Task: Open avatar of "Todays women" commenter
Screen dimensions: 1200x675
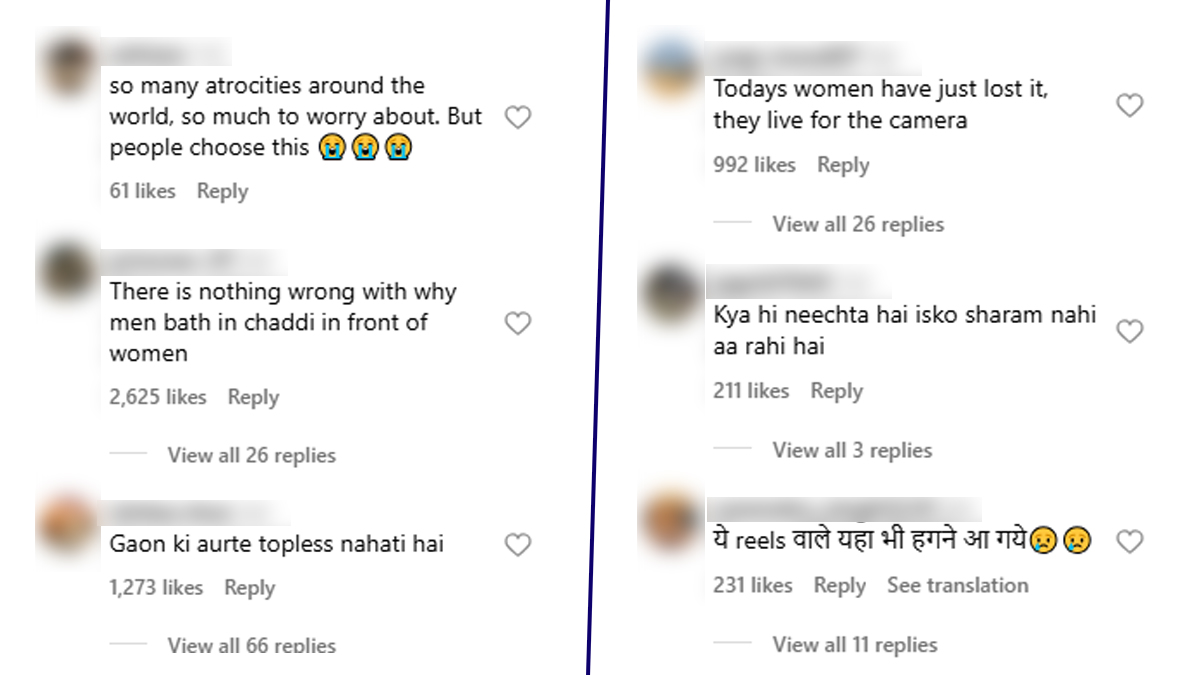Action: 672,70
